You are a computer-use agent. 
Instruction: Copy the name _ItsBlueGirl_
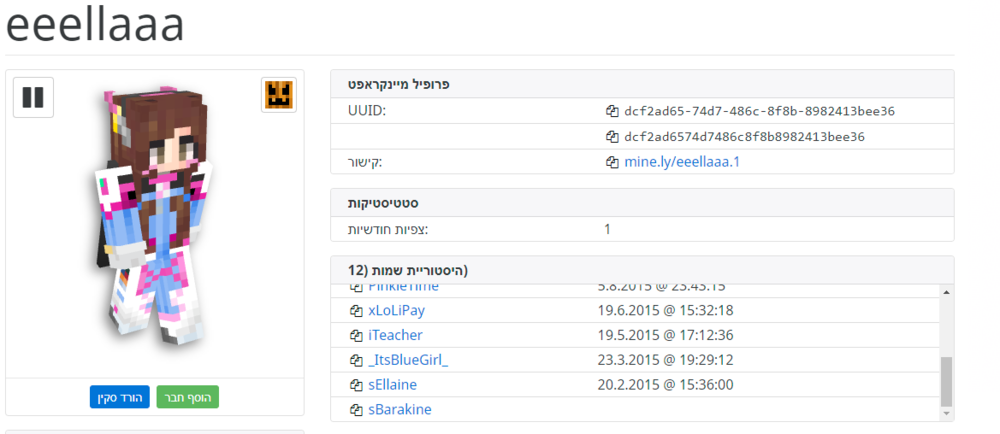(356, 360)
